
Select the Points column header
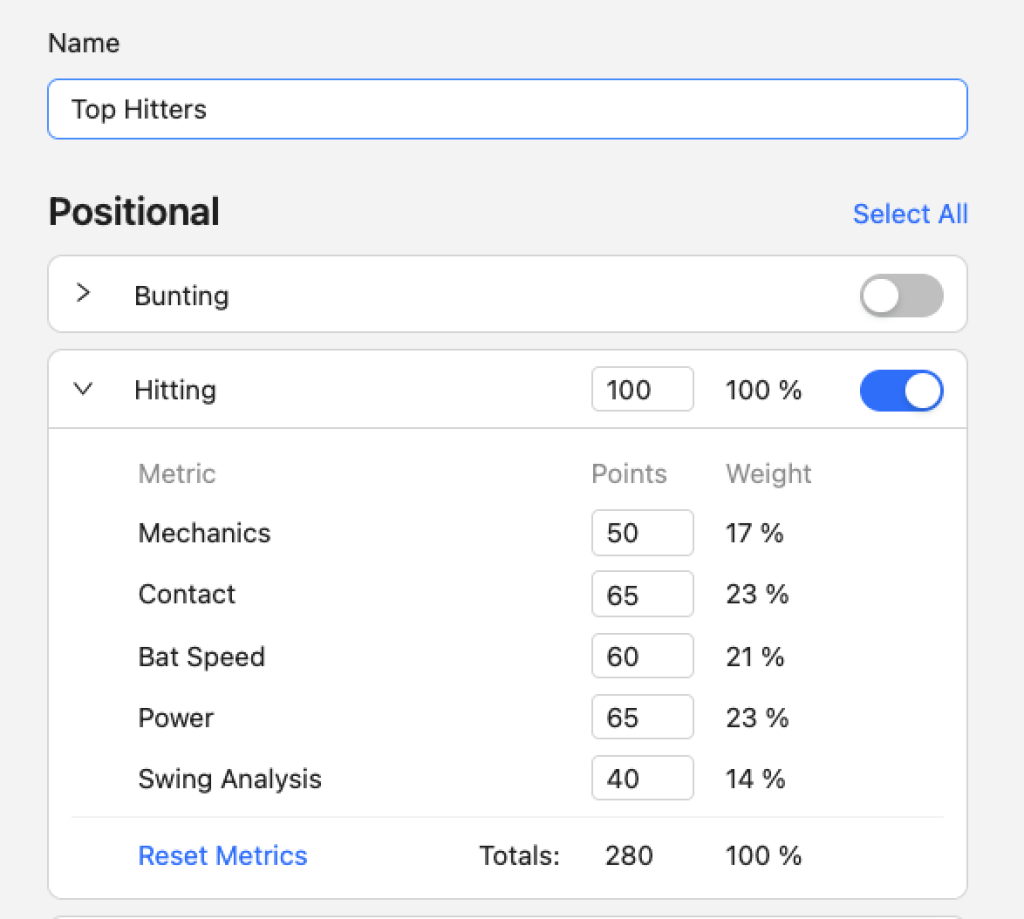628,474
